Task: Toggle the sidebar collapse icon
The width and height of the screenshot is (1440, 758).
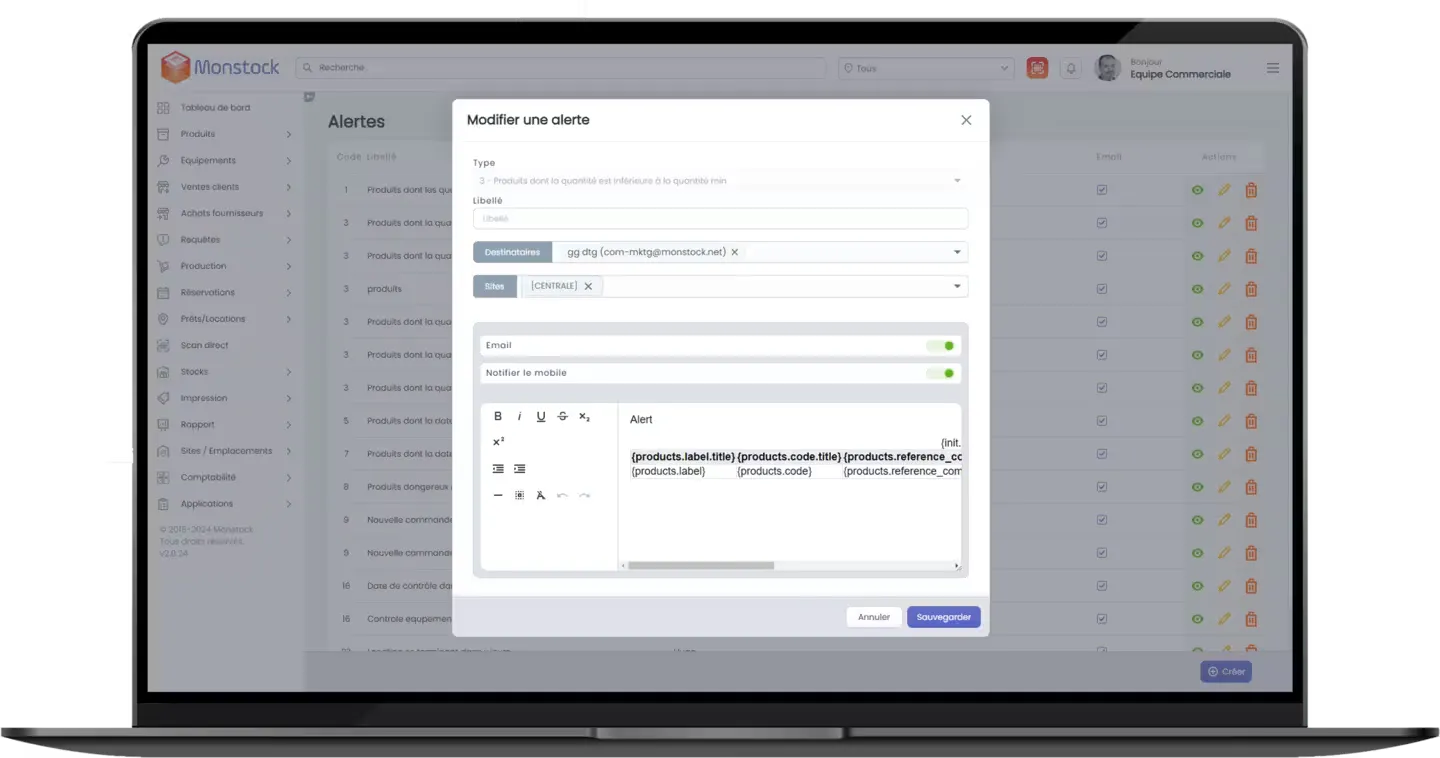Action: (309, 97)
